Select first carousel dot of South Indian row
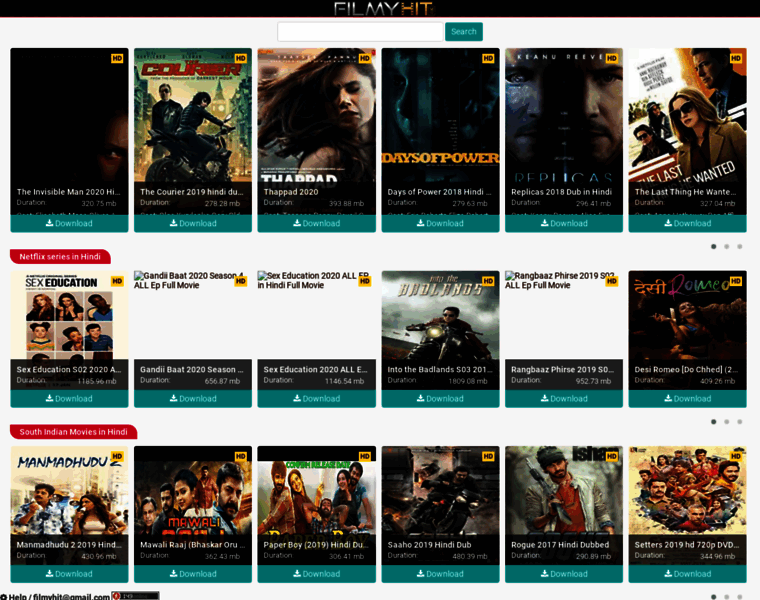 click(713, 597)
